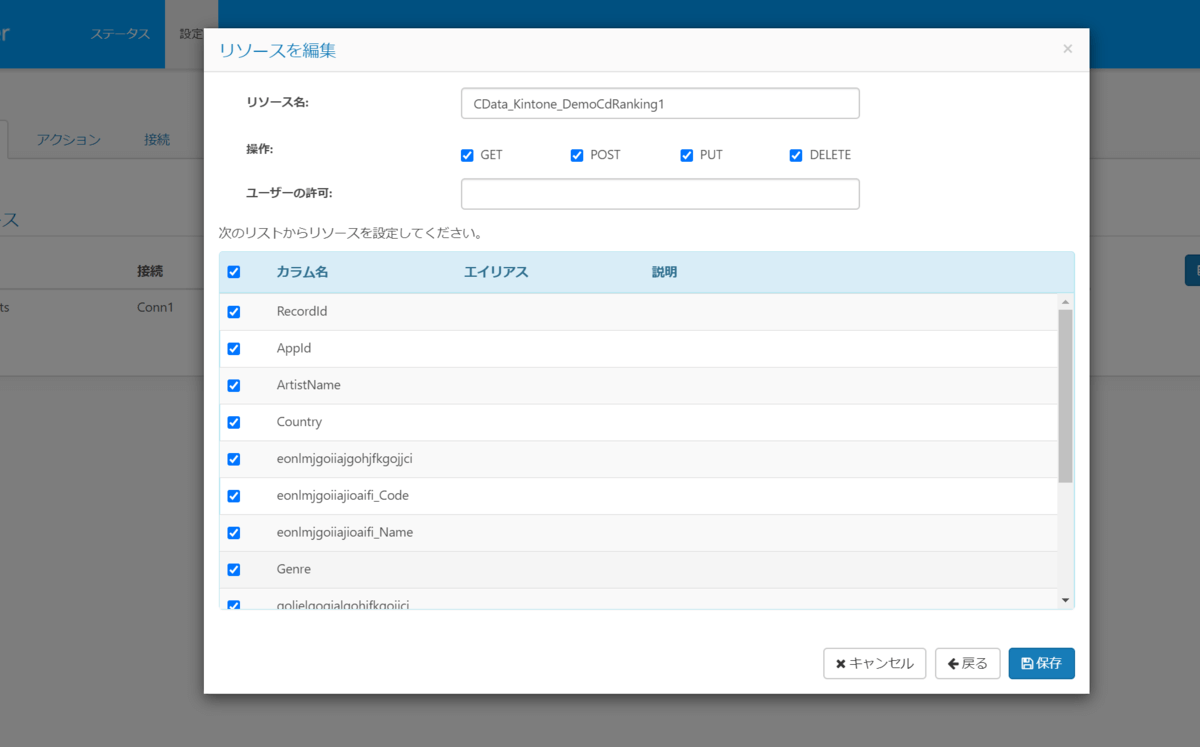Uncheck the RecordId column checkbox
This screenshot has width=1200, height=747.
coord(234,312)
